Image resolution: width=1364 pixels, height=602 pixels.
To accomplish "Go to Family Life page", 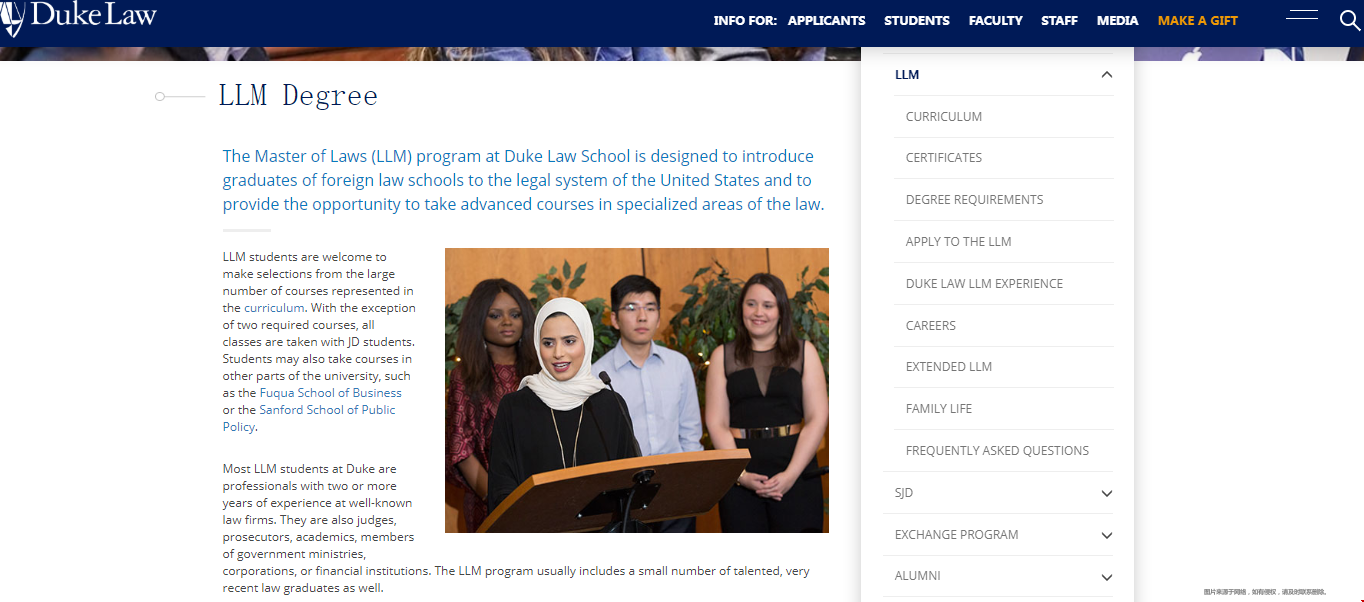I will coord(939,409).
